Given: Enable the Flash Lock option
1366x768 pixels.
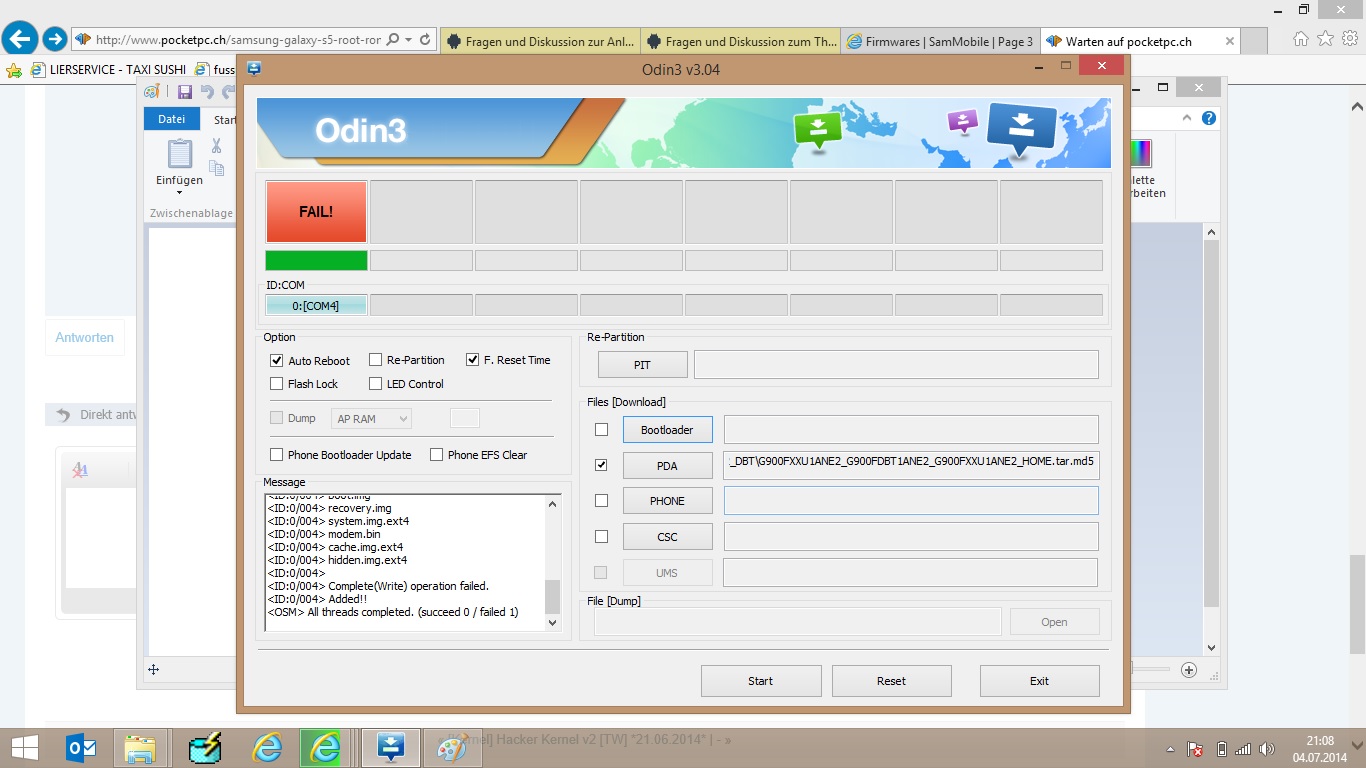Looking at the screenshot, I should (277, 384).
